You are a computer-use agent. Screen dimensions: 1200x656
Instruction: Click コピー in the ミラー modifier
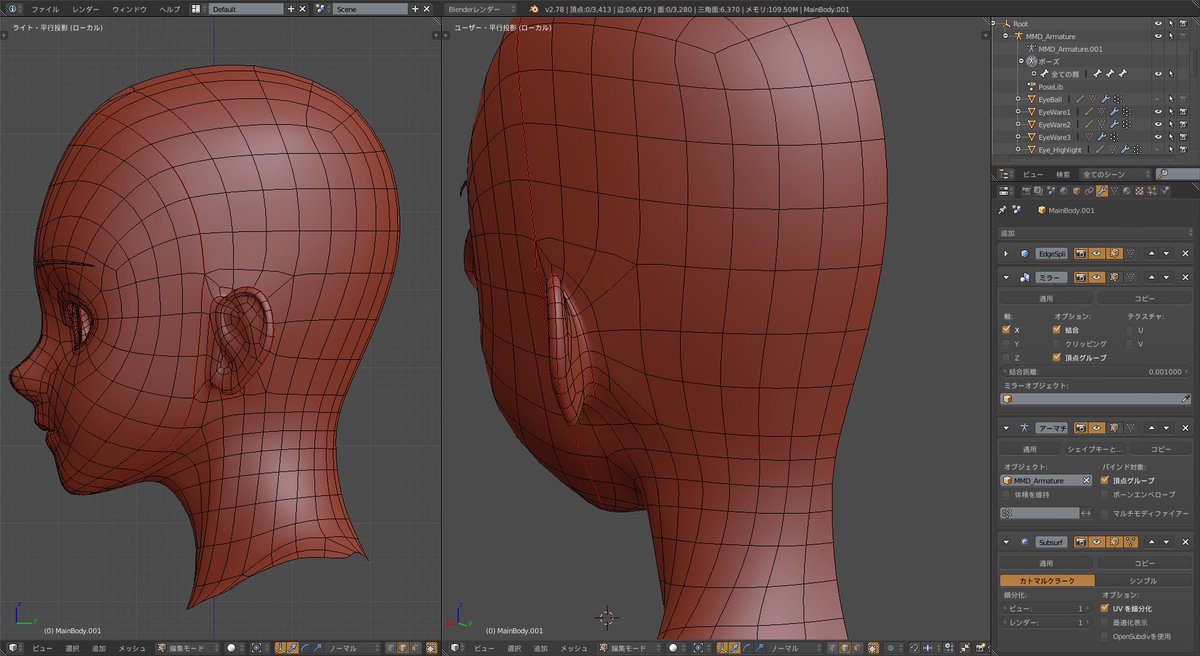point(1145,298)
